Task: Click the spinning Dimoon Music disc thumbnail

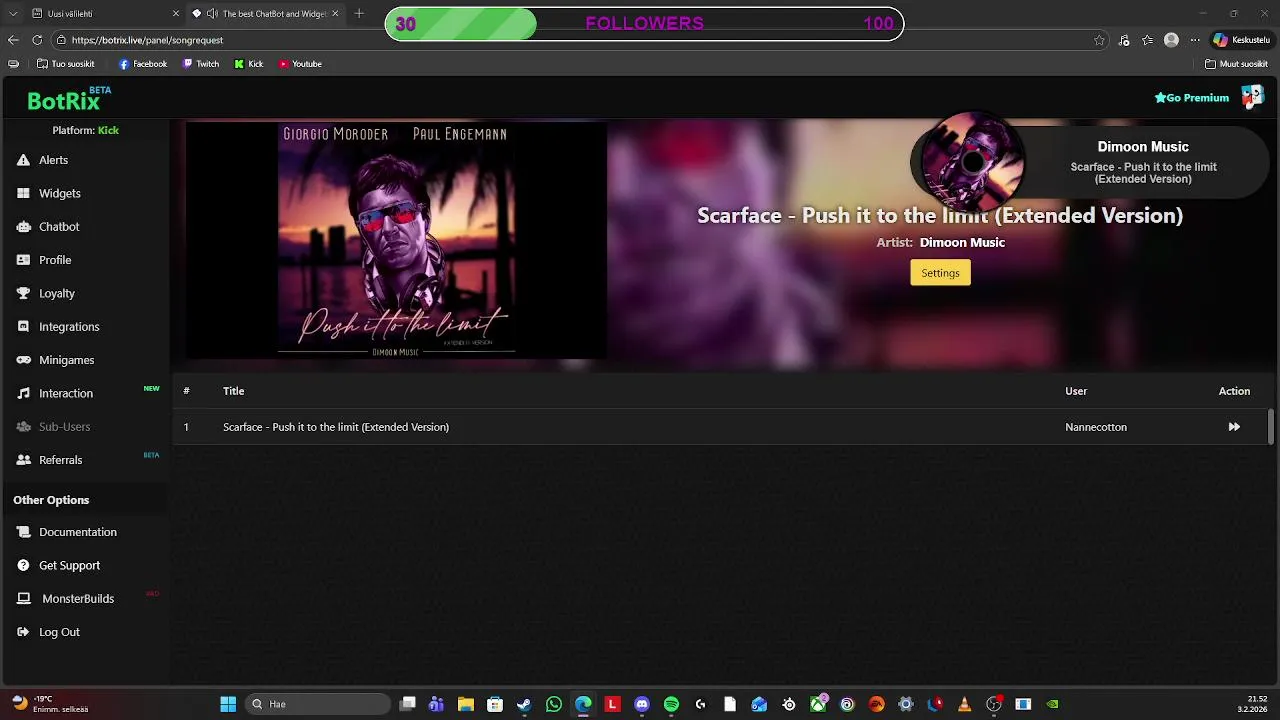Action: (x=972, y=162)
